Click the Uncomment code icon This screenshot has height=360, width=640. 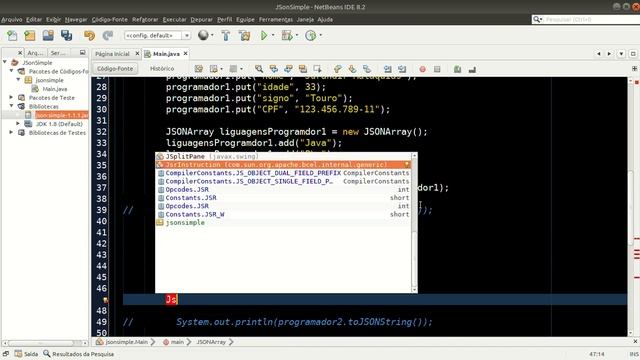[x=472, y=69]
